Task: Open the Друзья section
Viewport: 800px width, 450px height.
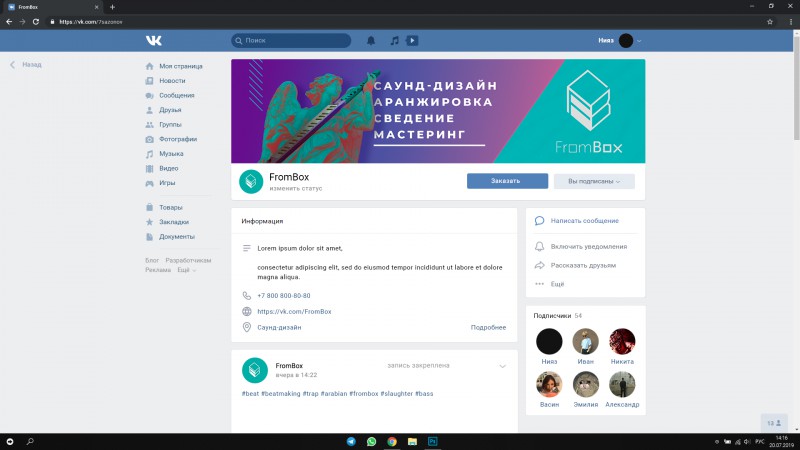Action: pyautogui.click(x=170, y=110)
